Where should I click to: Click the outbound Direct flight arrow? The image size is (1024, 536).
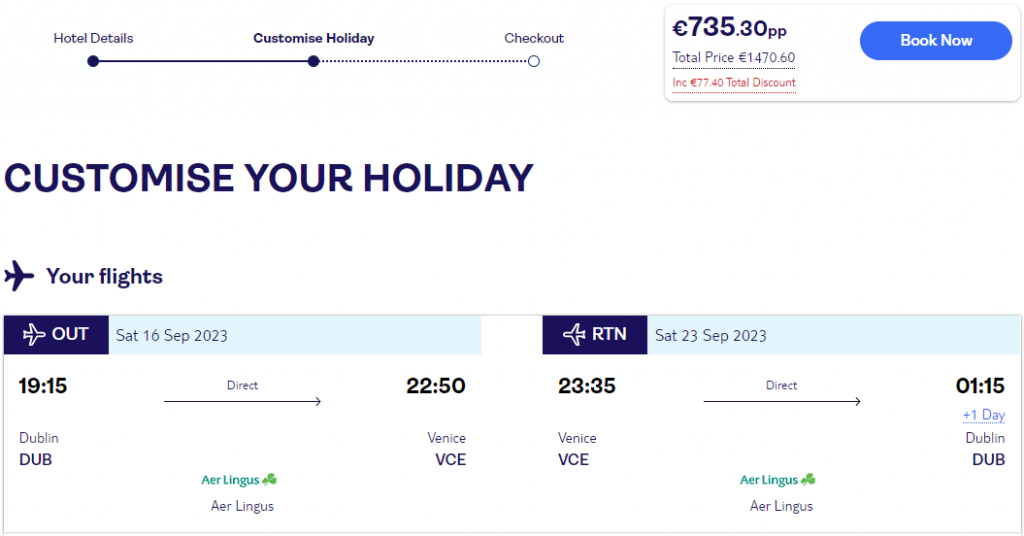pyautogui.click(x=242, y=401)
